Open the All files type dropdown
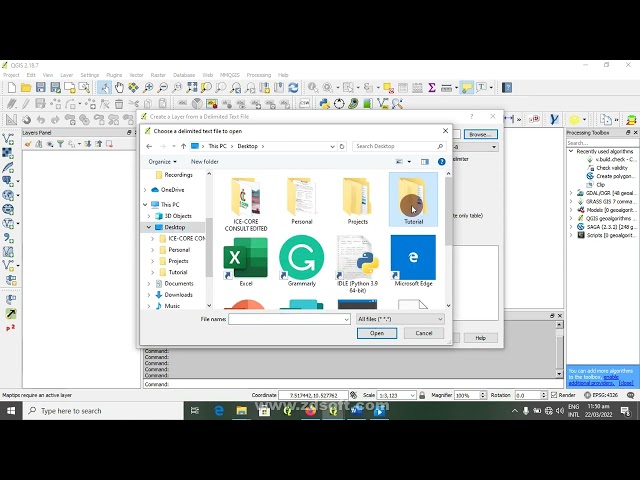This screenshot has height=480, width=640. pyautogui.click(x=400, y=319)
